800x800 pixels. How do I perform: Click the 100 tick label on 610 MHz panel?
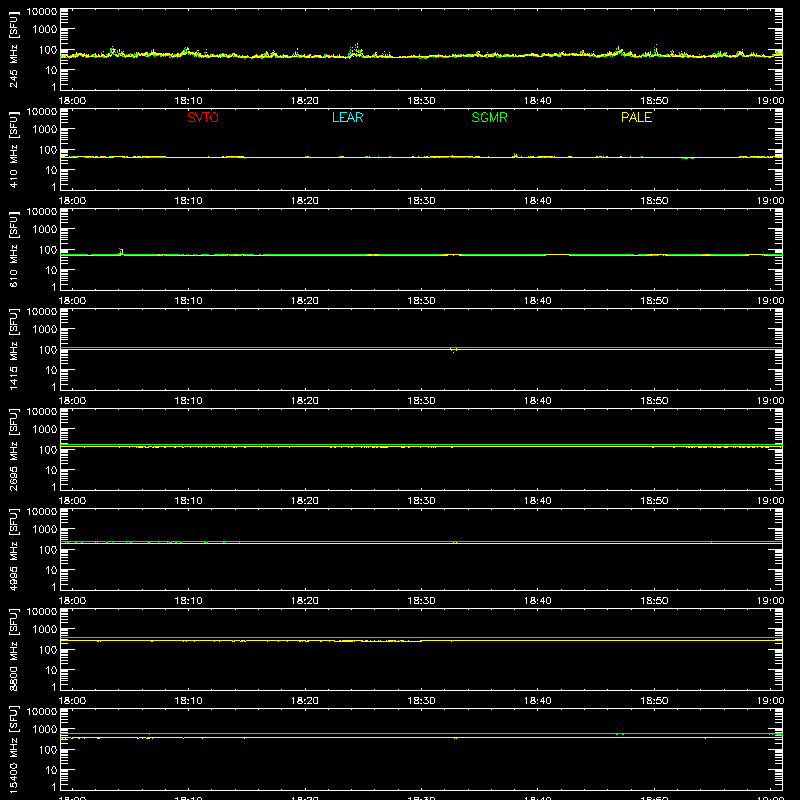(48, 250)
